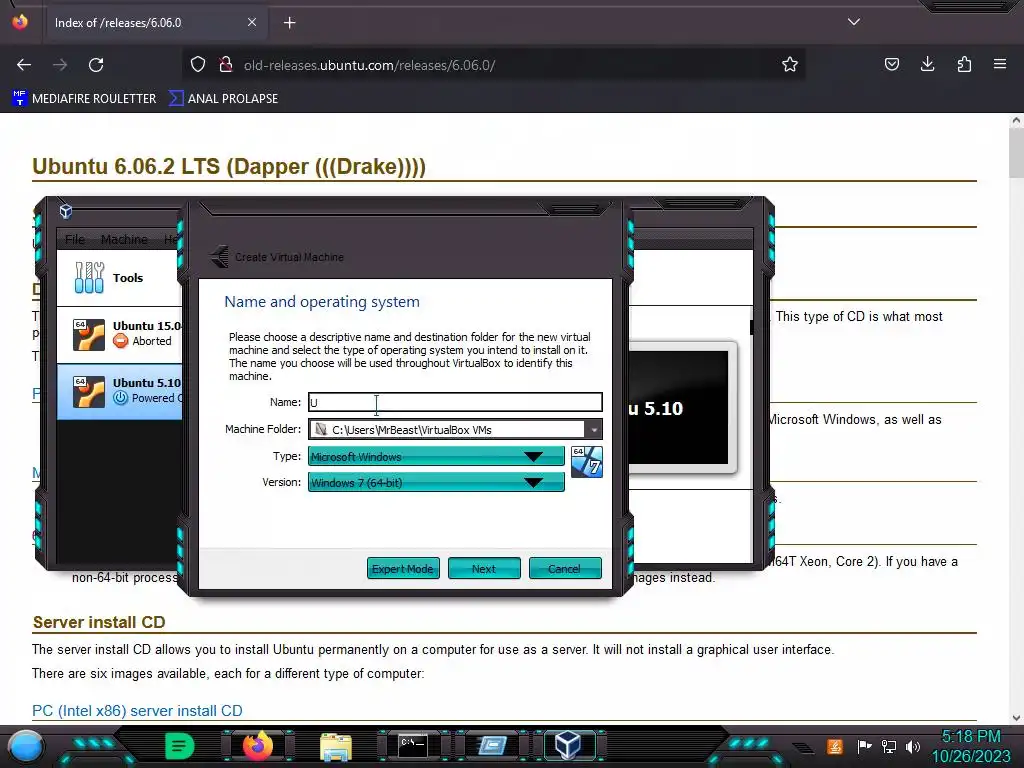
Task: Click the back arrow in Create Virtual Machine
Action: tap(219, 257)
